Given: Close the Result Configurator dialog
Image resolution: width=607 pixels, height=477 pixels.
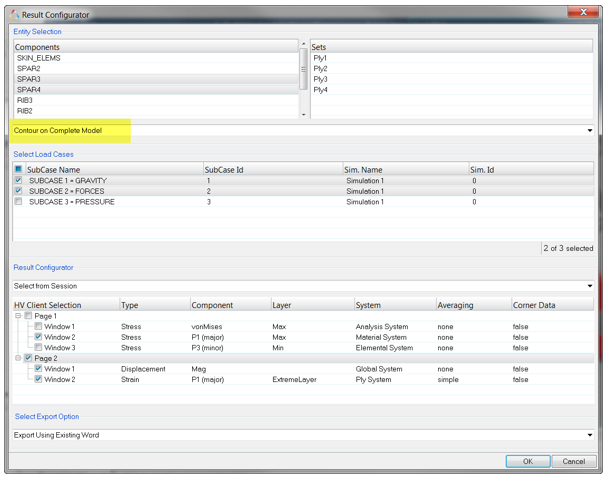Looking at the screenshot, I should pos(581,13).
